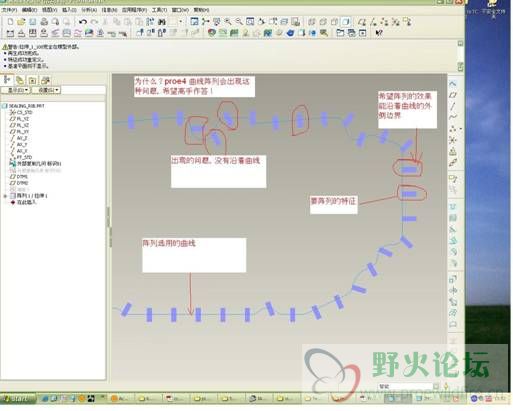
Task: Open the 文件(F) menu
Action: (x=9, y=10)
